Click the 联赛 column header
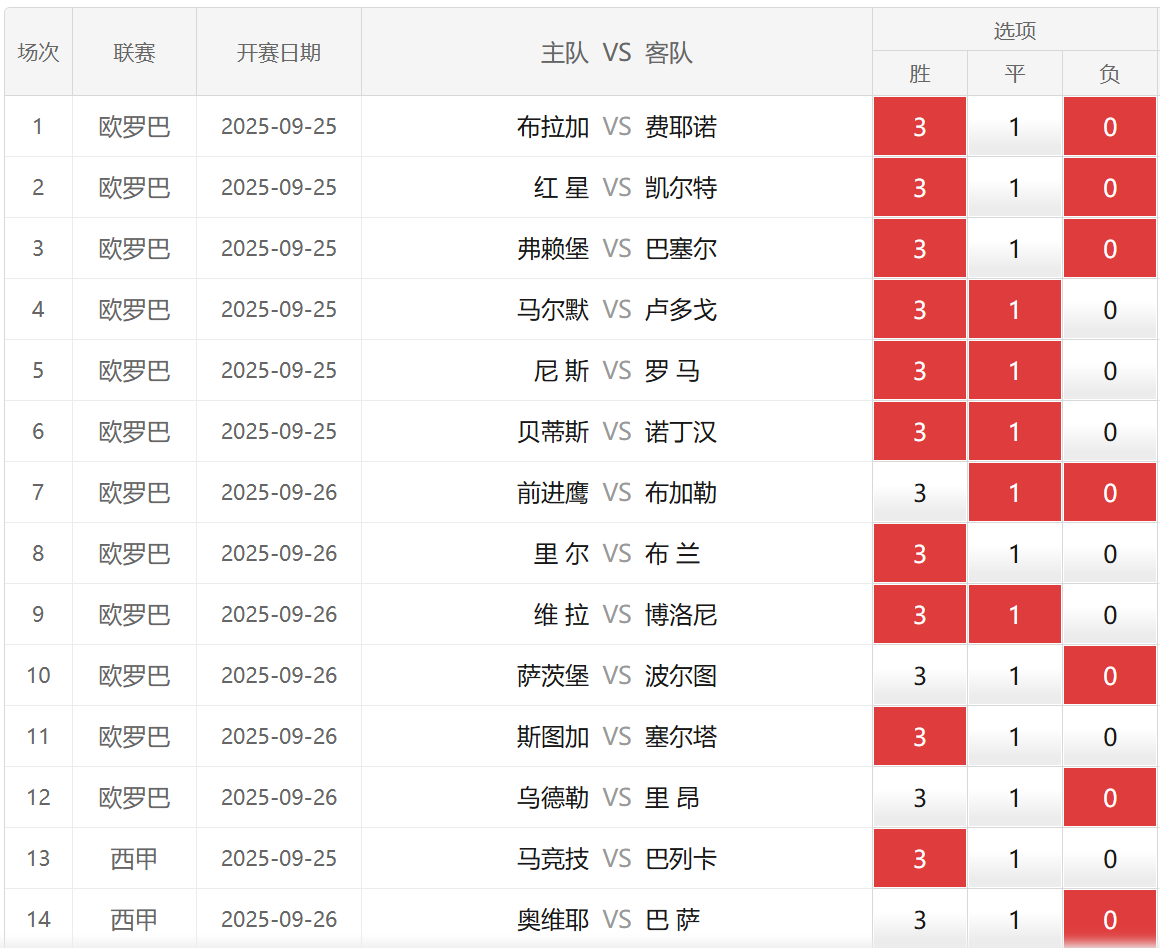The image size is (1160, 948). point(134,53)
